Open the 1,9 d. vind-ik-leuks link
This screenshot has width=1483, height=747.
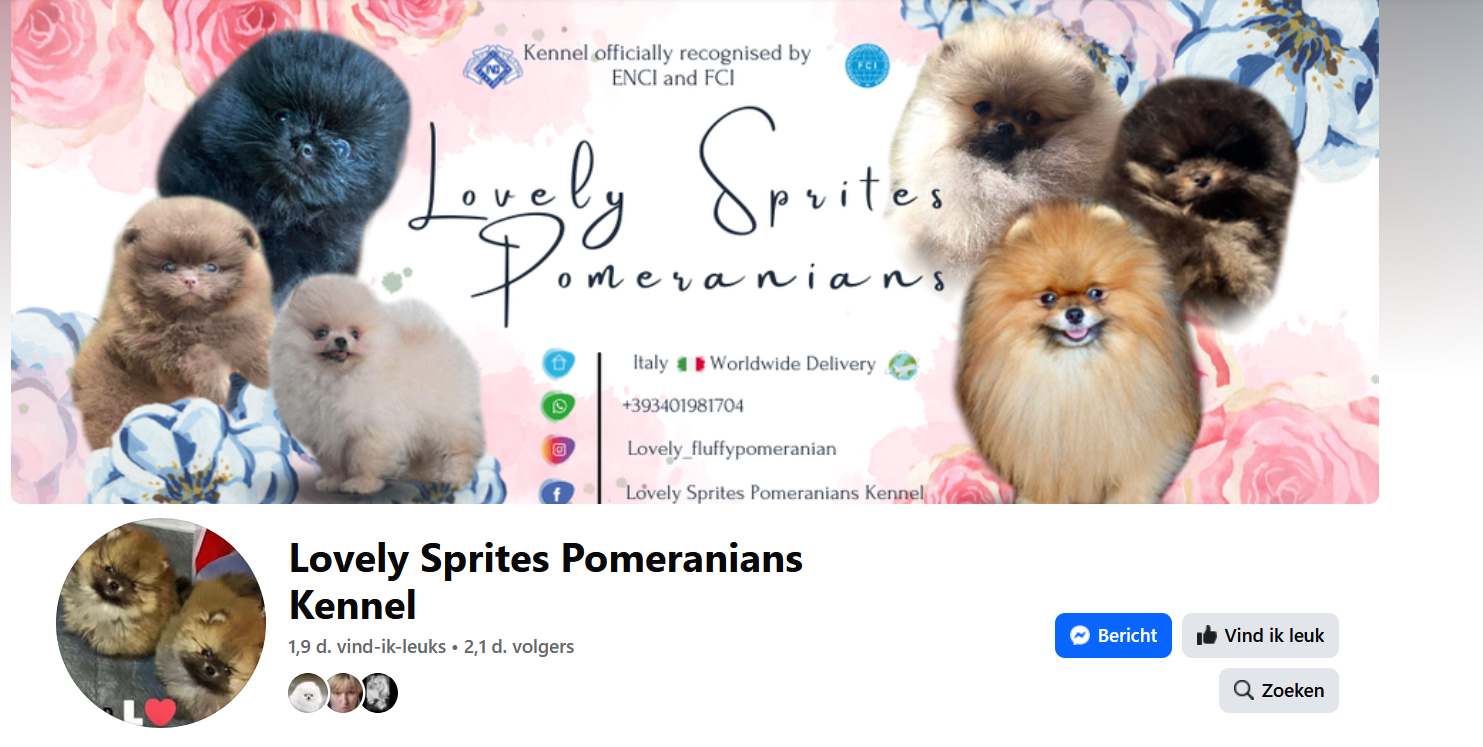click(x=367, y=647)
